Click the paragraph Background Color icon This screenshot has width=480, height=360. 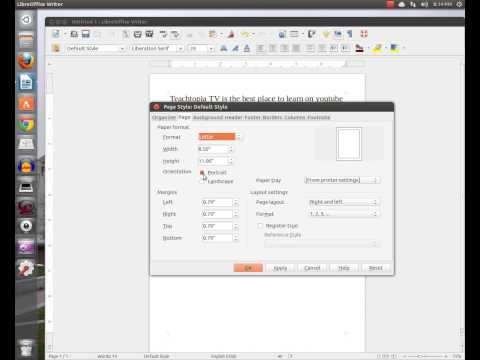(x=395, y=48)
